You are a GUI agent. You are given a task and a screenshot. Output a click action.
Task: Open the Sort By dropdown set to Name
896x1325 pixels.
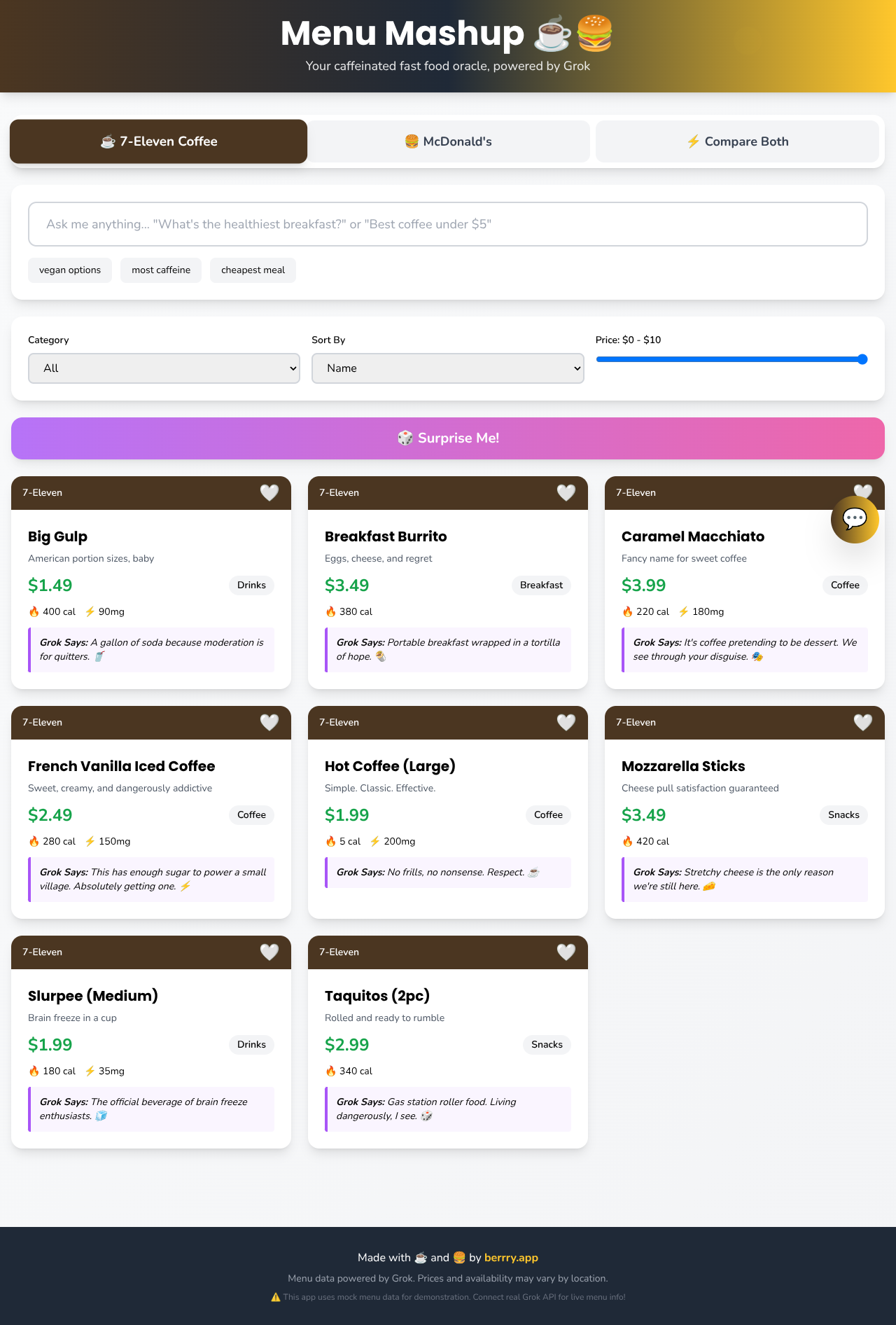tap(448, 368)
